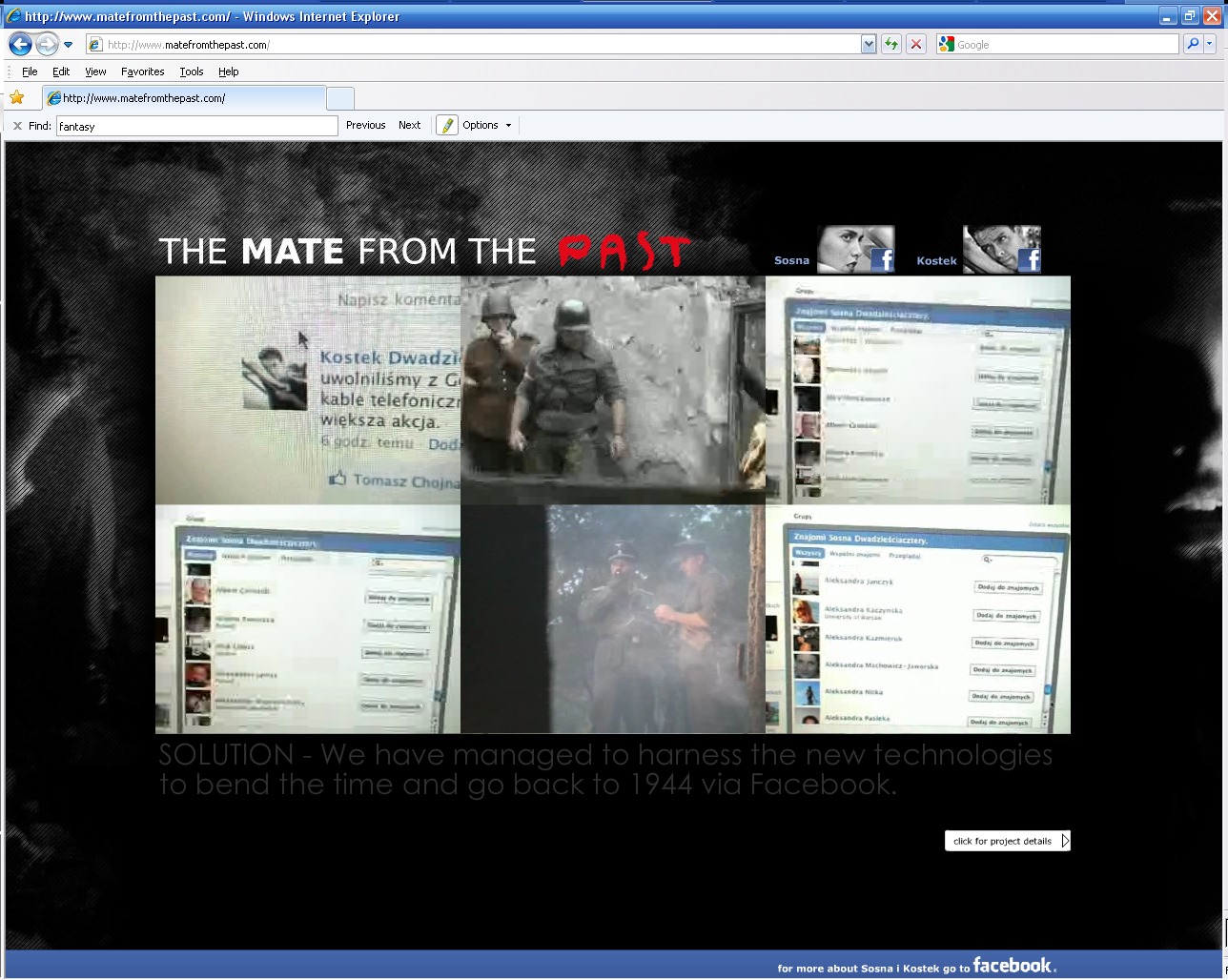1228x980 pixels.
Task: Click the browser Back arrow button
Action: (x=21, y=44)
